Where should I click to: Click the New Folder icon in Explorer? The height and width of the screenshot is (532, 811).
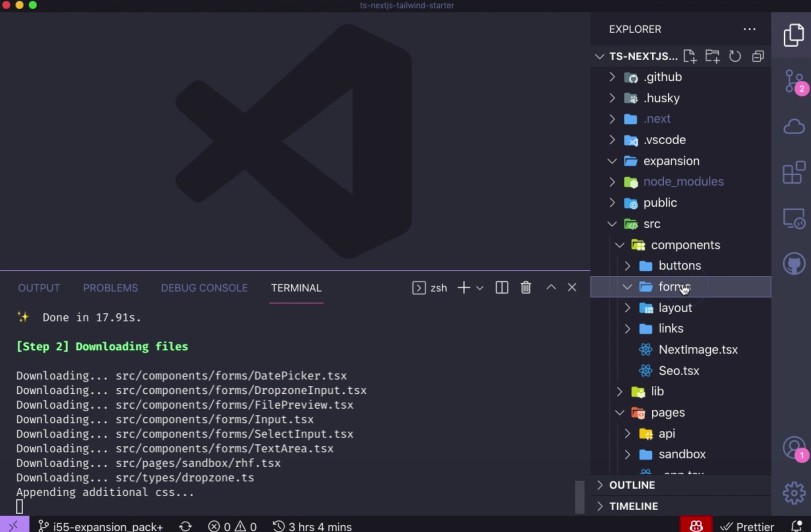tap(712, 56)
